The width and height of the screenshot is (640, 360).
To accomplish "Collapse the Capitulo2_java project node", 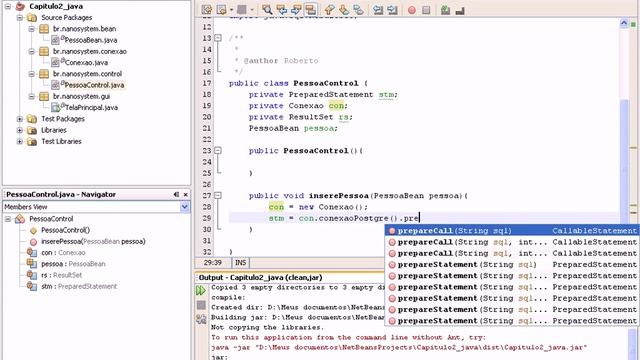I will [x=8, y=6].
